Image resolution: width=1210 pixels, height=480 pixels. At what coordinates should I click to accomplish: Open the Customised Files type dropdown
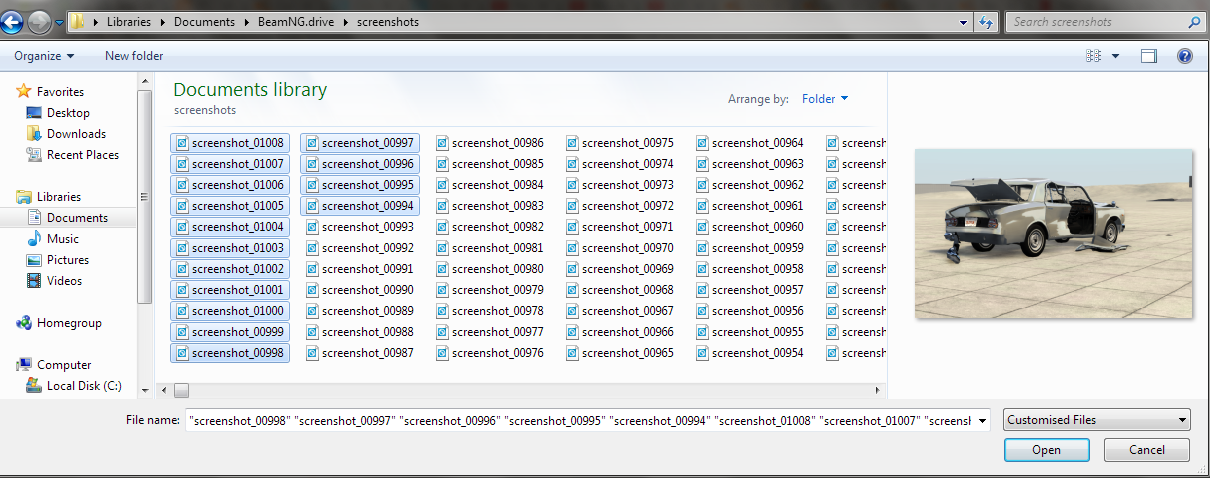1097,420
